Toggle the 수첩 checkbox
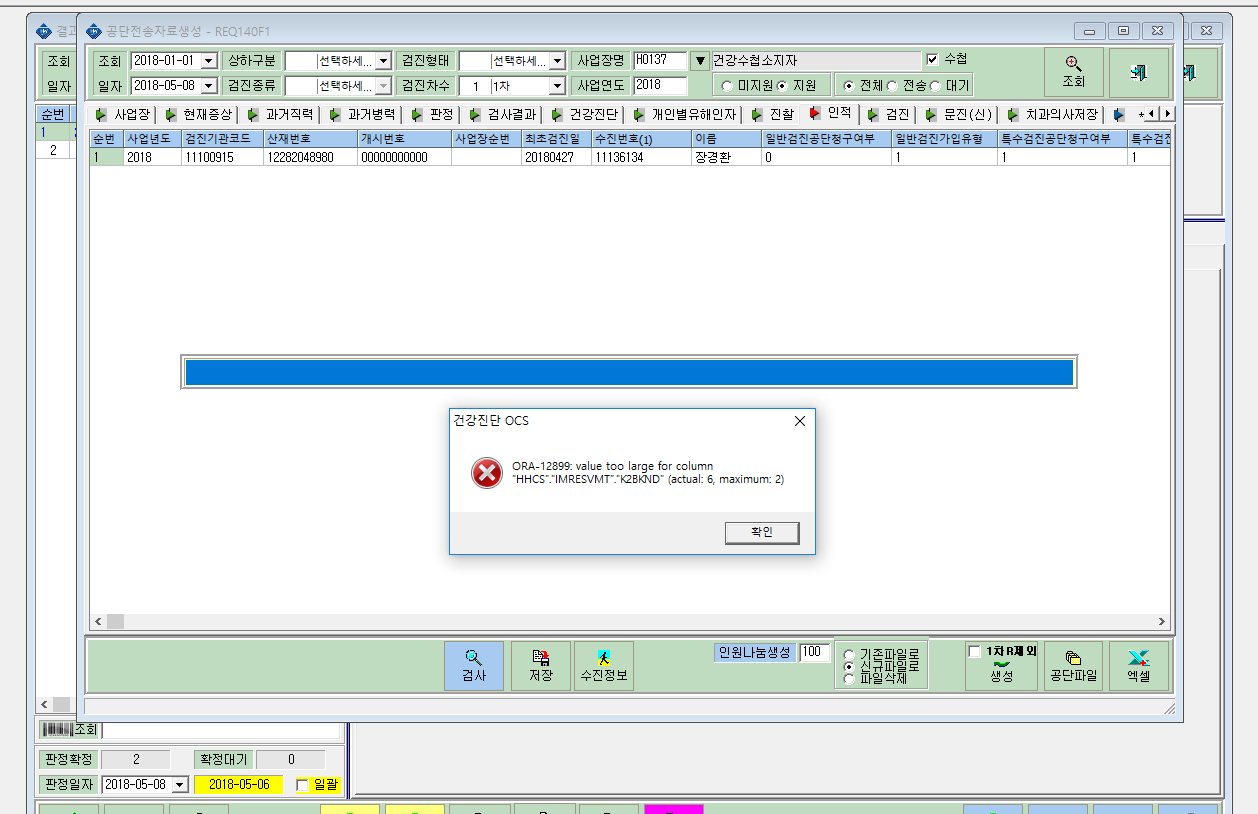Image resolution: width=1258 pixels, height=814 pixels. click(x=933, y=59)
